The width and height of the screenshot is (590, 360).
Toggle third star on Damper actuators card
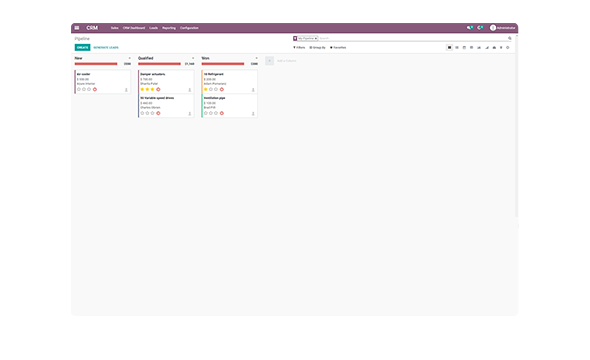(152, 90)
